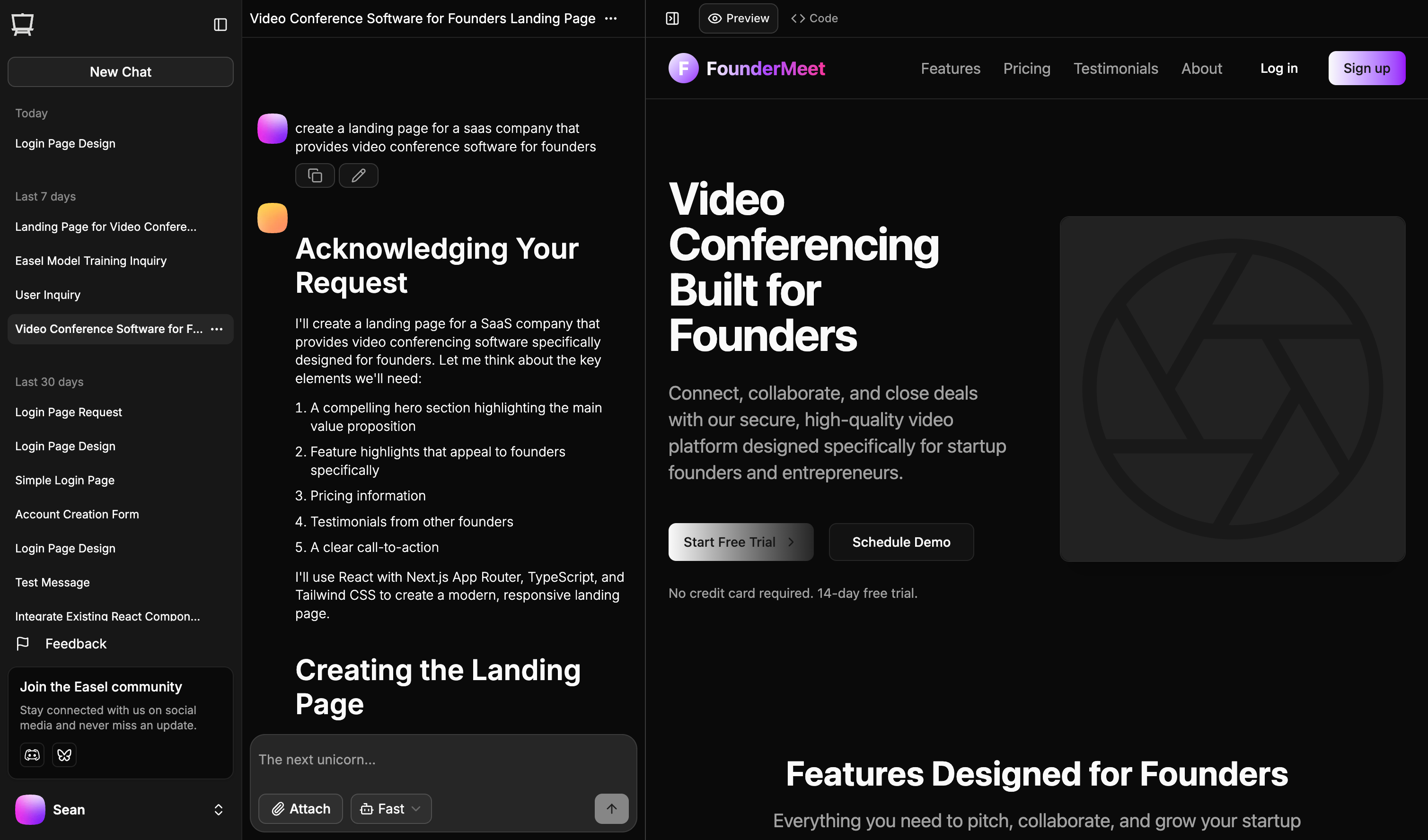Edit the prompt with the pencil icon

(358, 175)
